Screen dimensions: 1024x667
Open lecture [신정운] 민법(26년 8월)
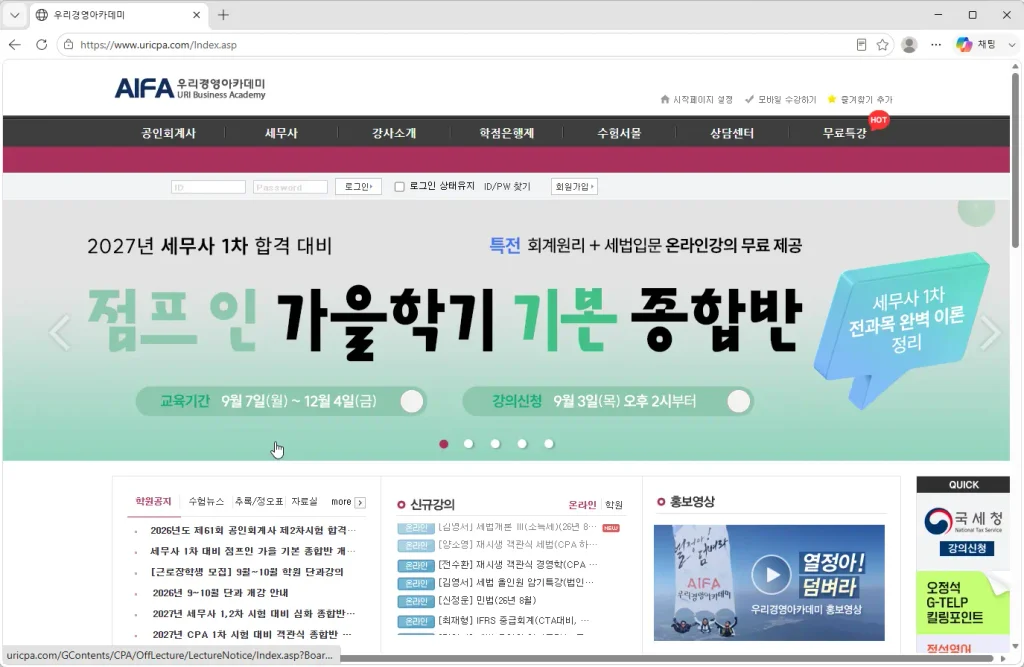[x=487, y=600]
